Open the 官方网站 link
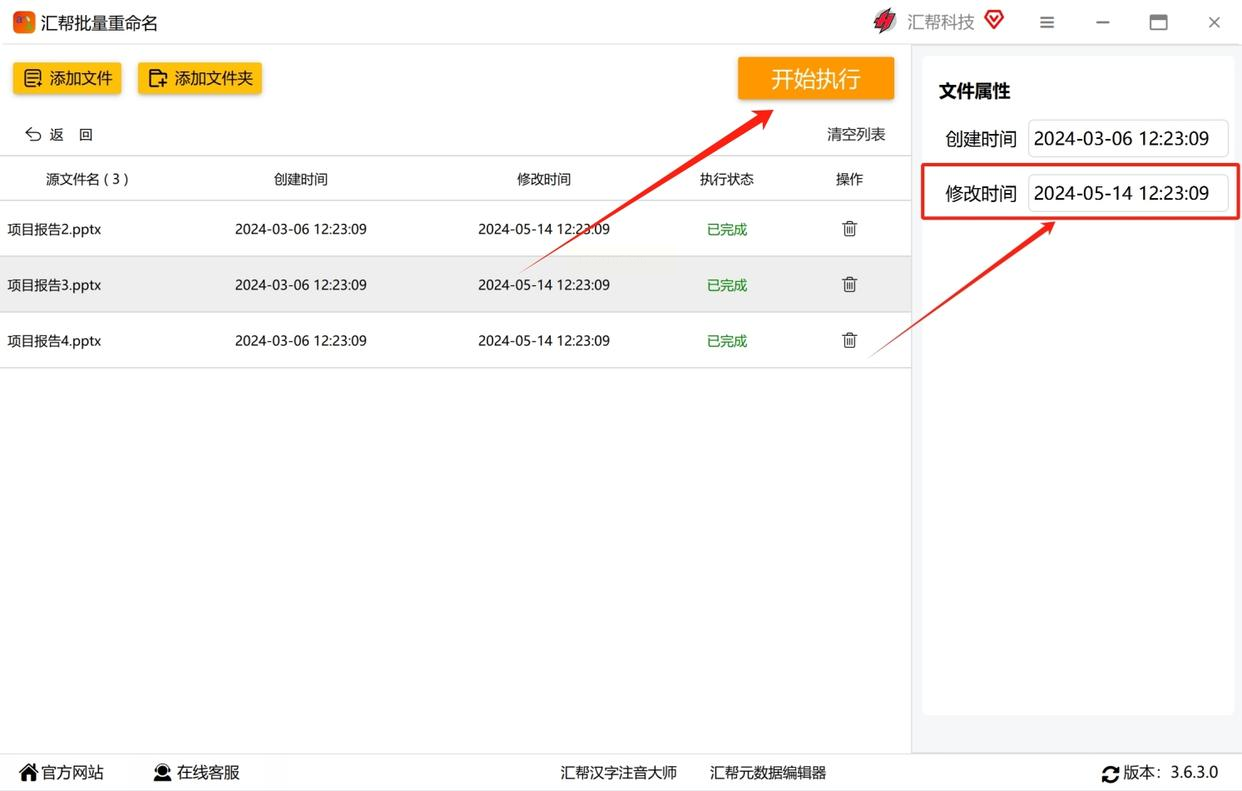 pyautogui.click(x=62, y=772)
